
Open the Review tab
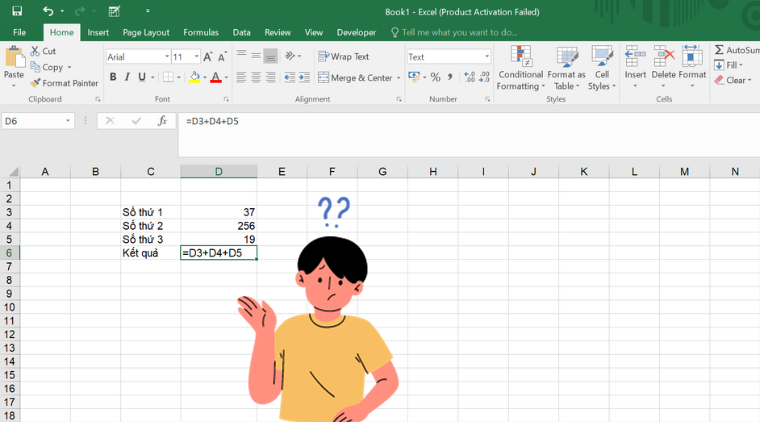[277, 32]
